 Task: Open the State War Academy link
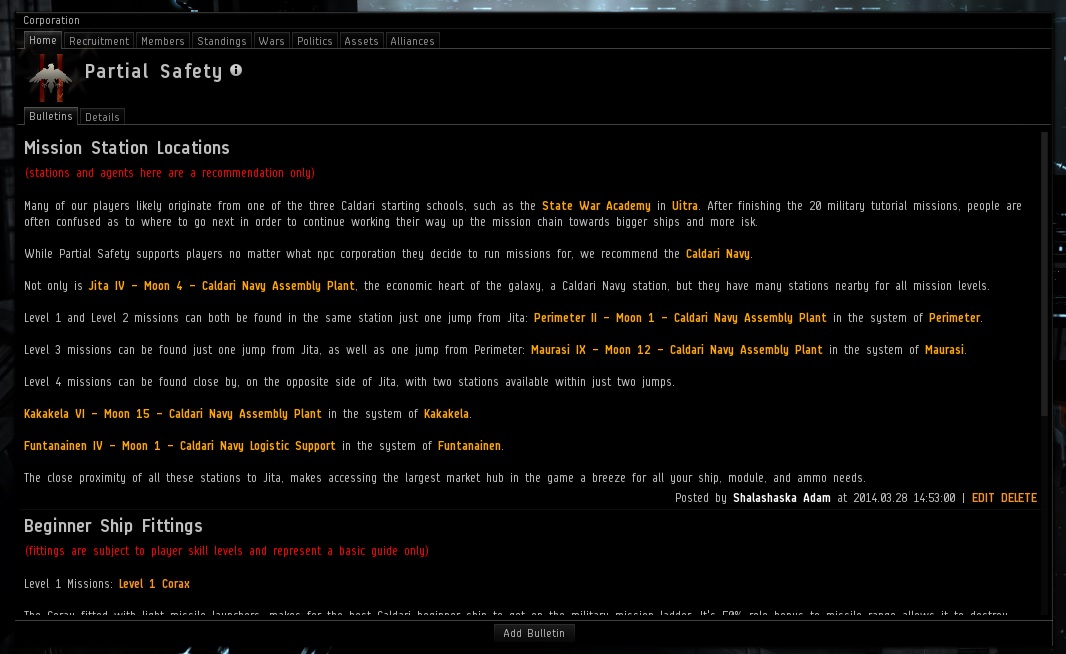pos(596,206)
